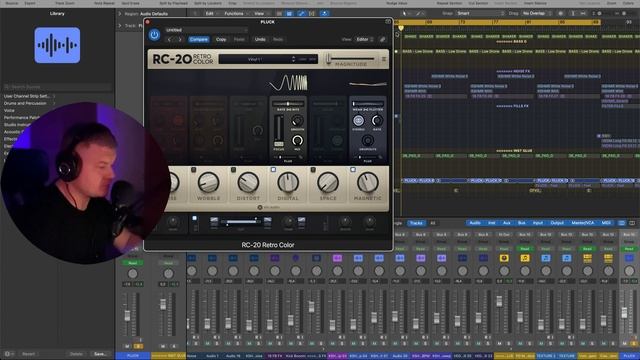Screen dimensions: 640x360
Task: Disable the Digital module checkbox
Action: (x=273, y=169)
